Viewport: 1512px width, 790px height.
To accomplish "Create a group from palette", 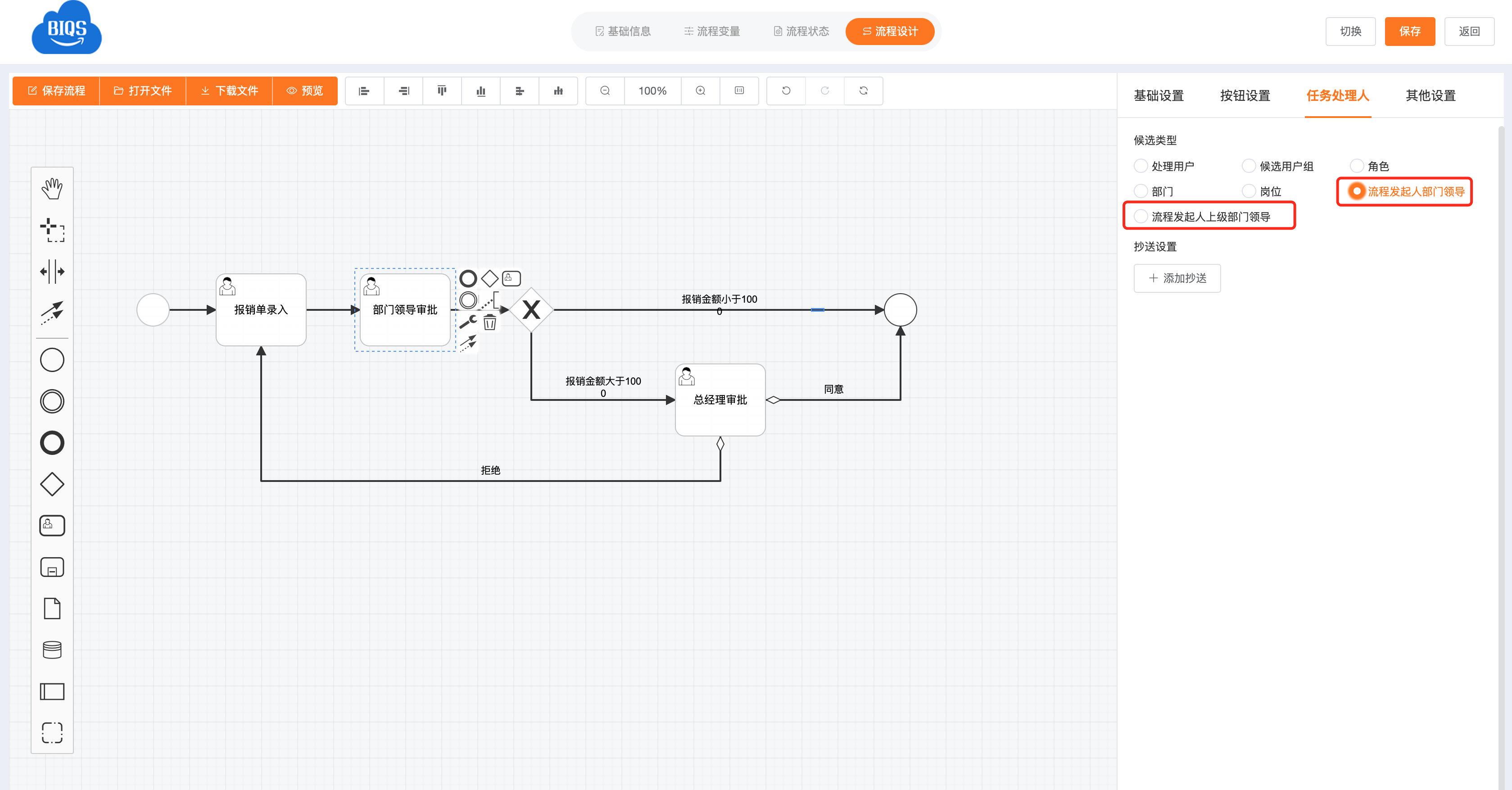I will (x=52, y=732).
